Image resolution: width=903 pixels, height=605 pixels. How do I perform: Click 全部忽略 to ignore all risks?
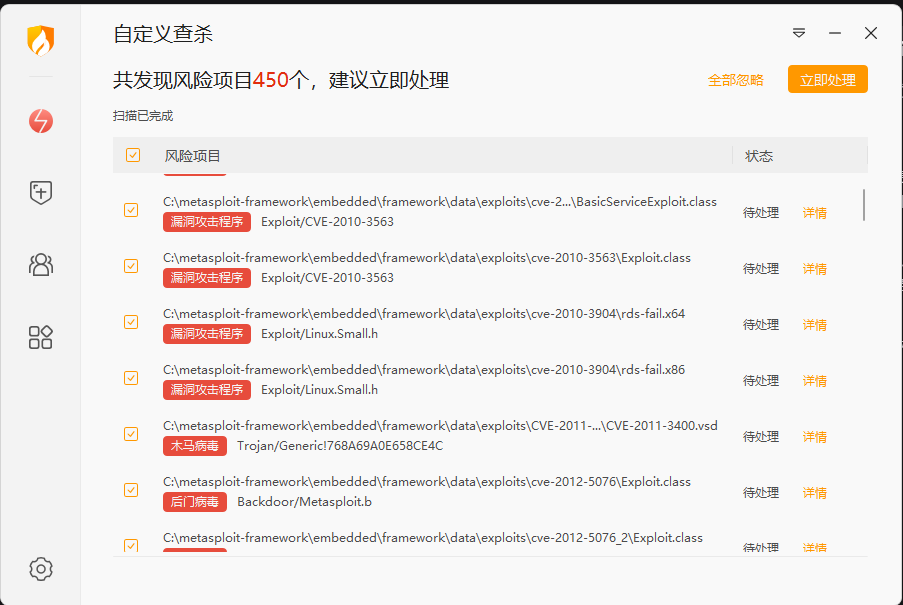pos(735,80)
